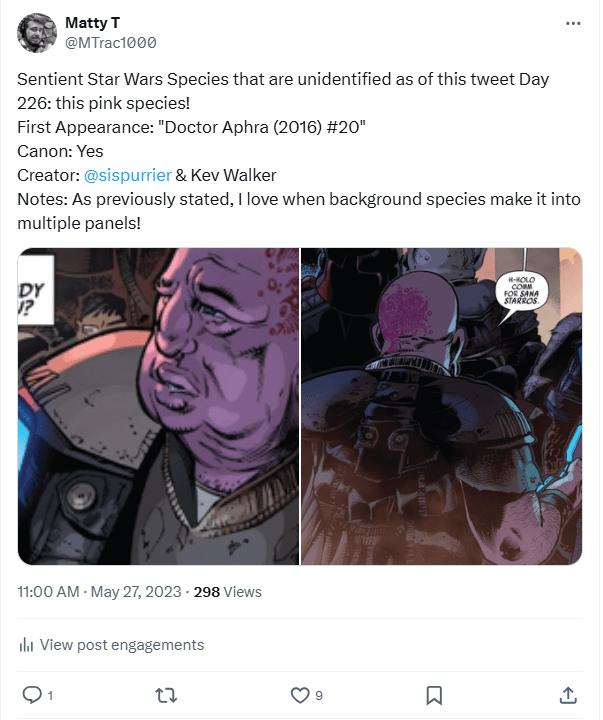
Task: Open the @sispurrier mention link
Action: [128, 175]
